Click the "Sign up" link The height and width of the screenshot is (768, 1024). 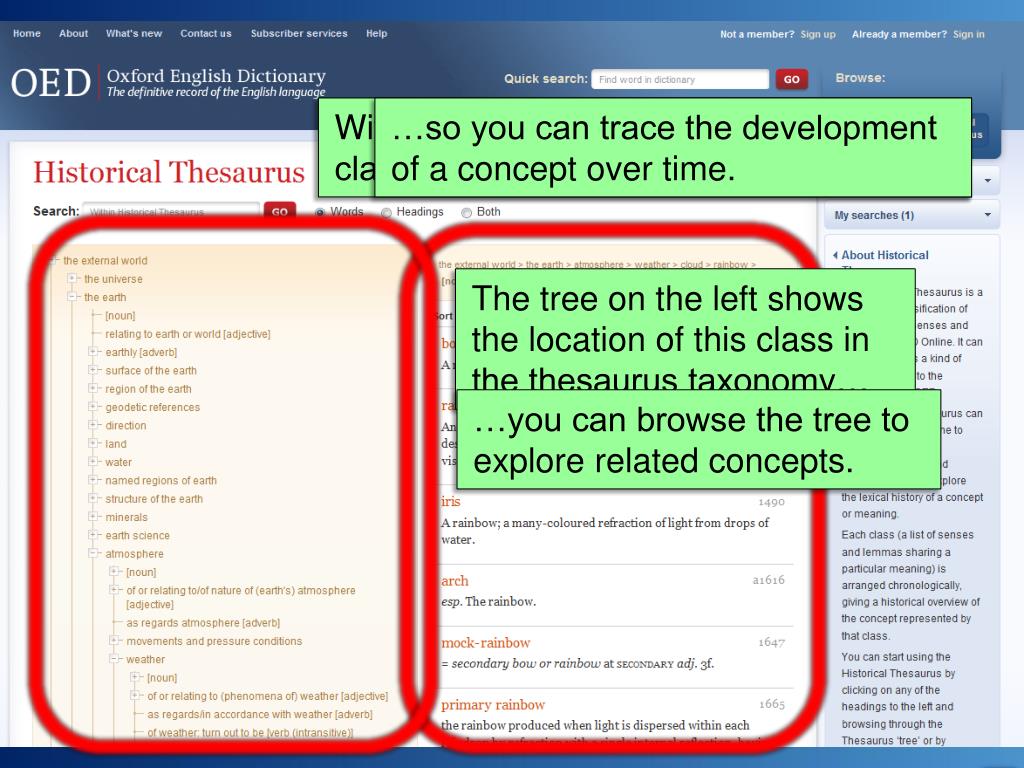tap(817, 33)
